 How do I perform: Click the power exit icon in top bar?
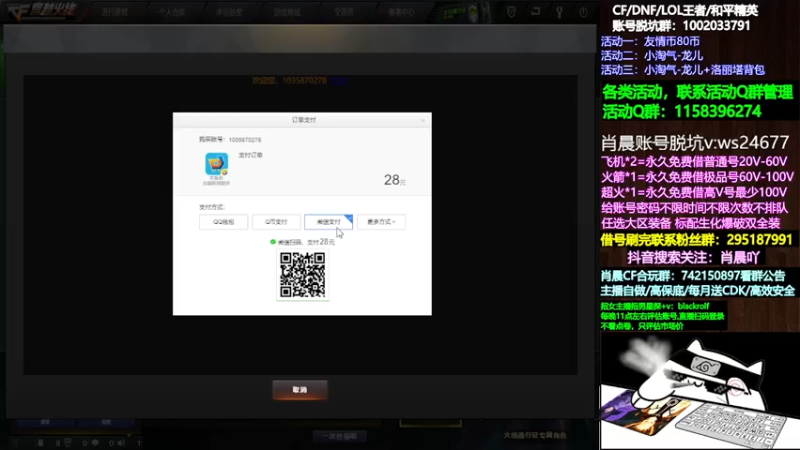(x=583, y=12)
